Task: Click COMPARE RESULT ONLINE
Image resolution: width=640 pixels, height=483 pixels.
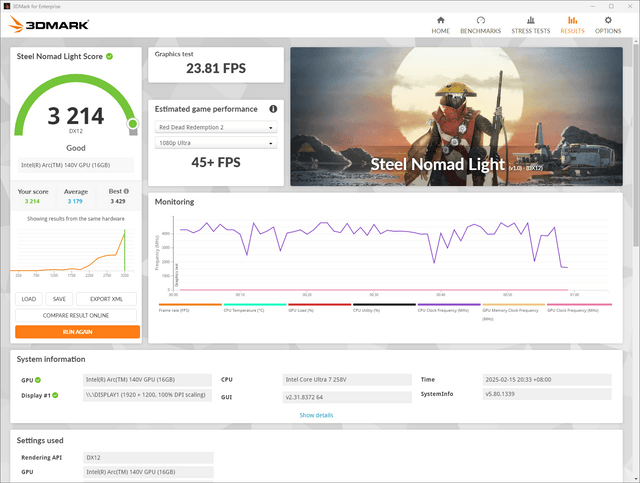Action: point(76,315)
